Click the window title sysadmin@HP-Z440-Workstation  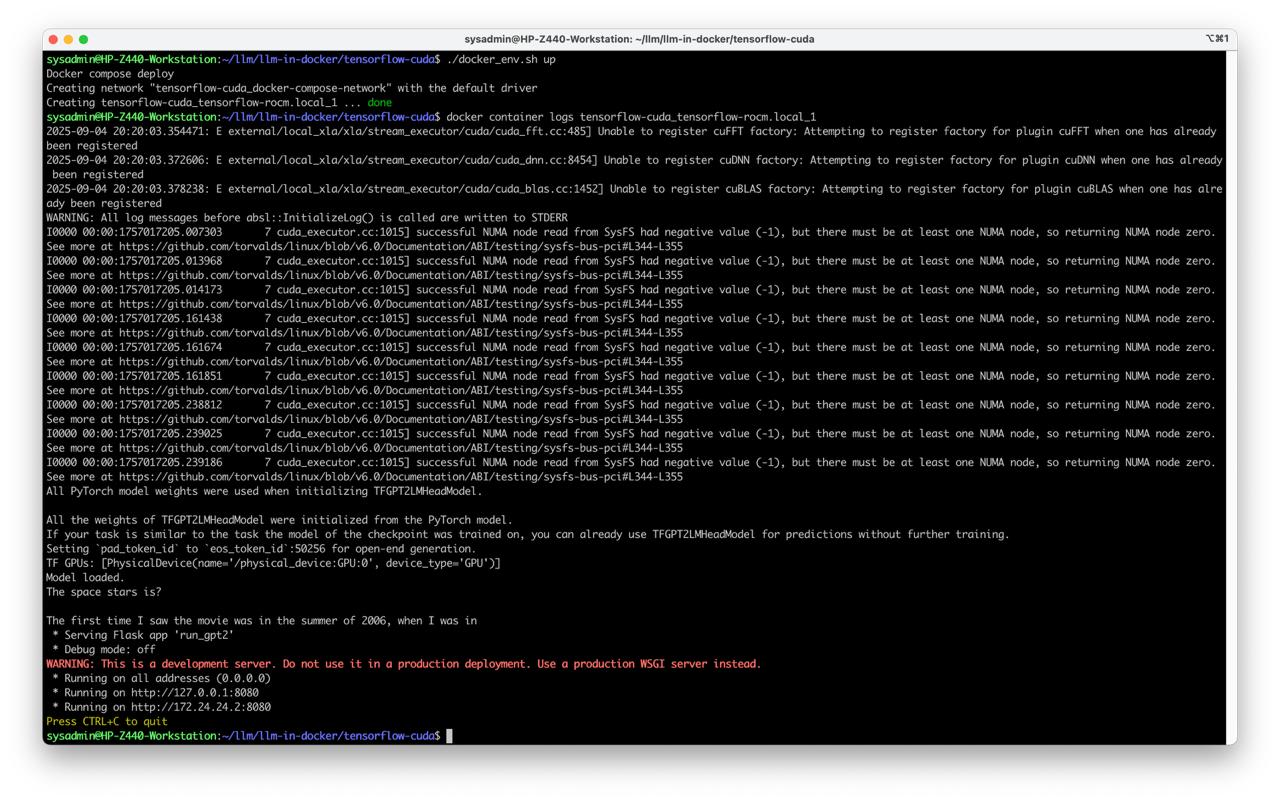639,39
